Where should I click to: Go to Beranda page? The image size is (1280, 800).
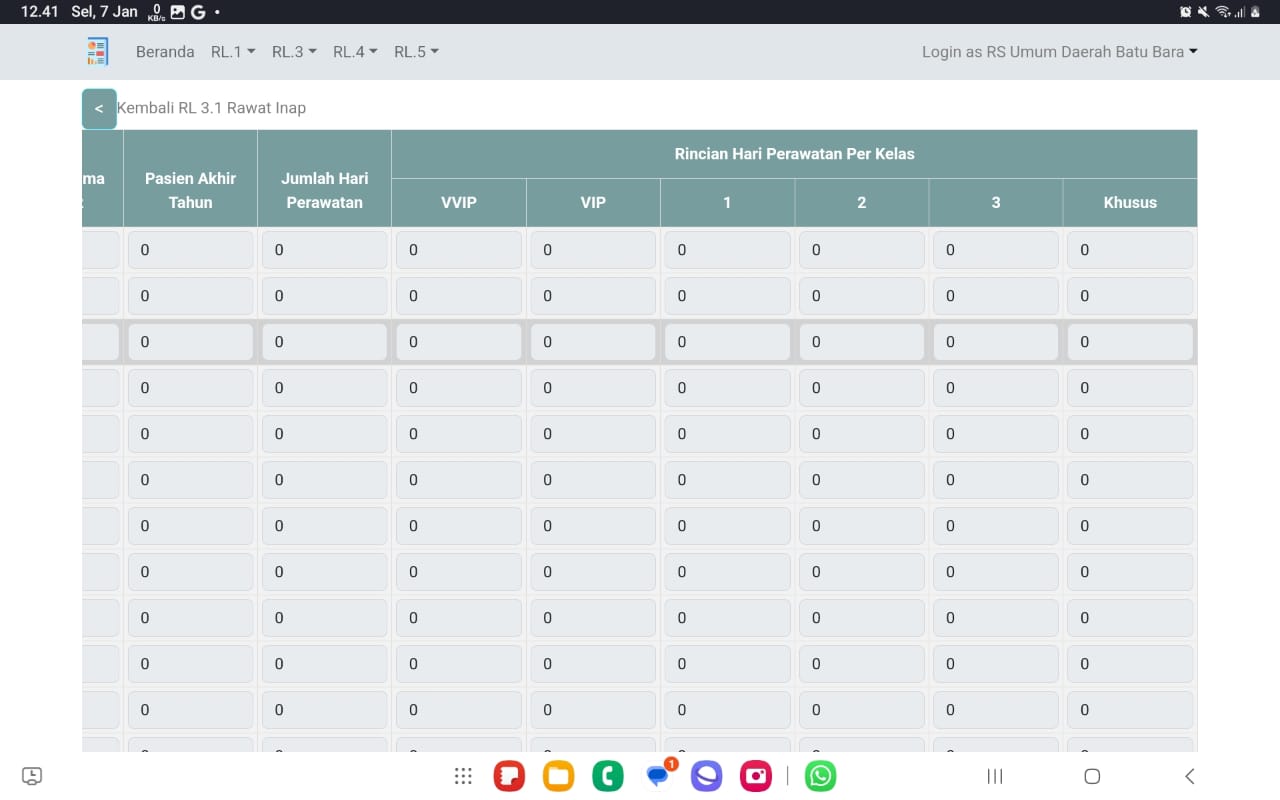pyautogui.click(x=165, y=52)
